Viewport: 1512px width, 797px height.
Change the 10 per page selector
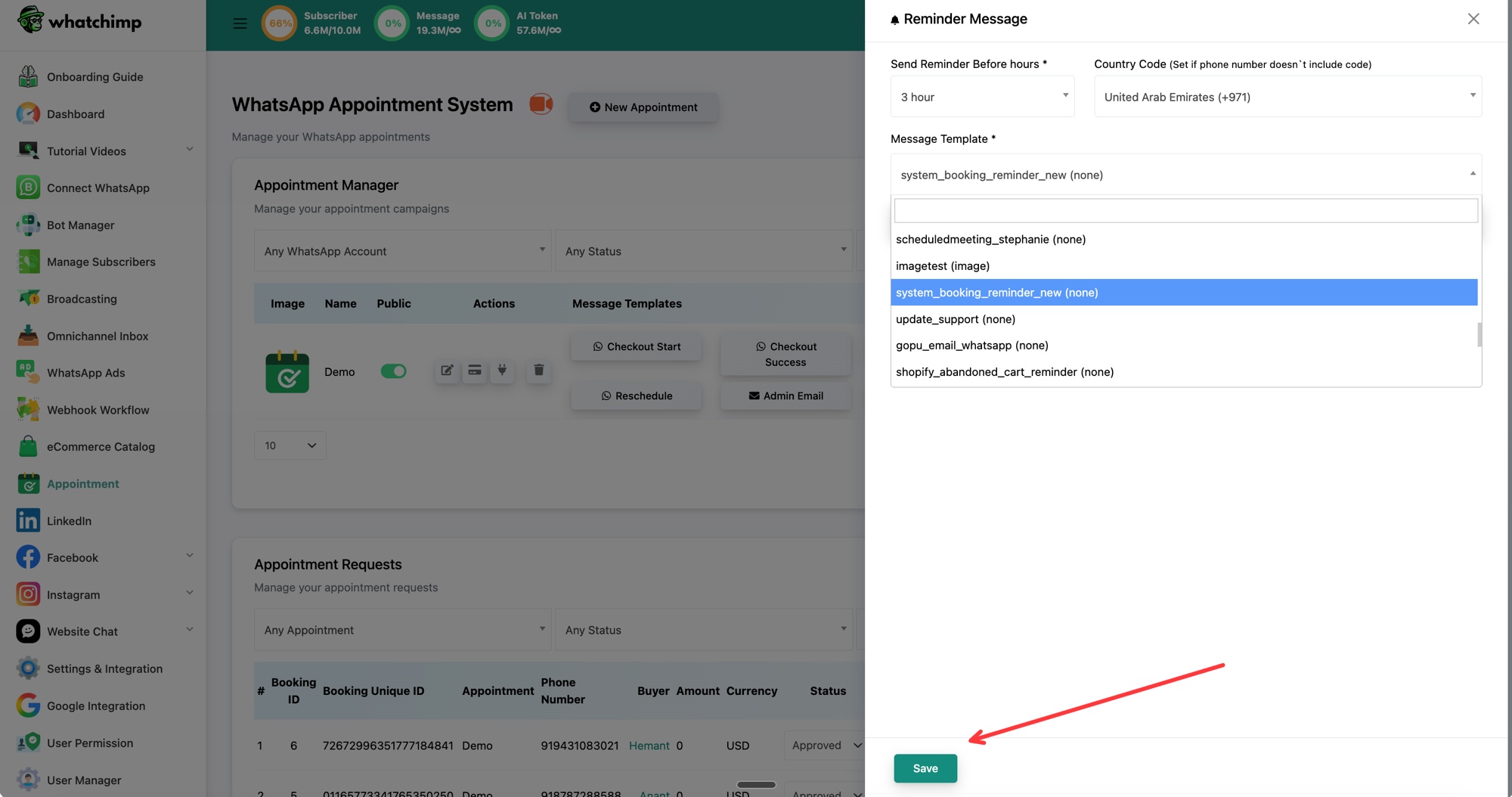[290, 445]
